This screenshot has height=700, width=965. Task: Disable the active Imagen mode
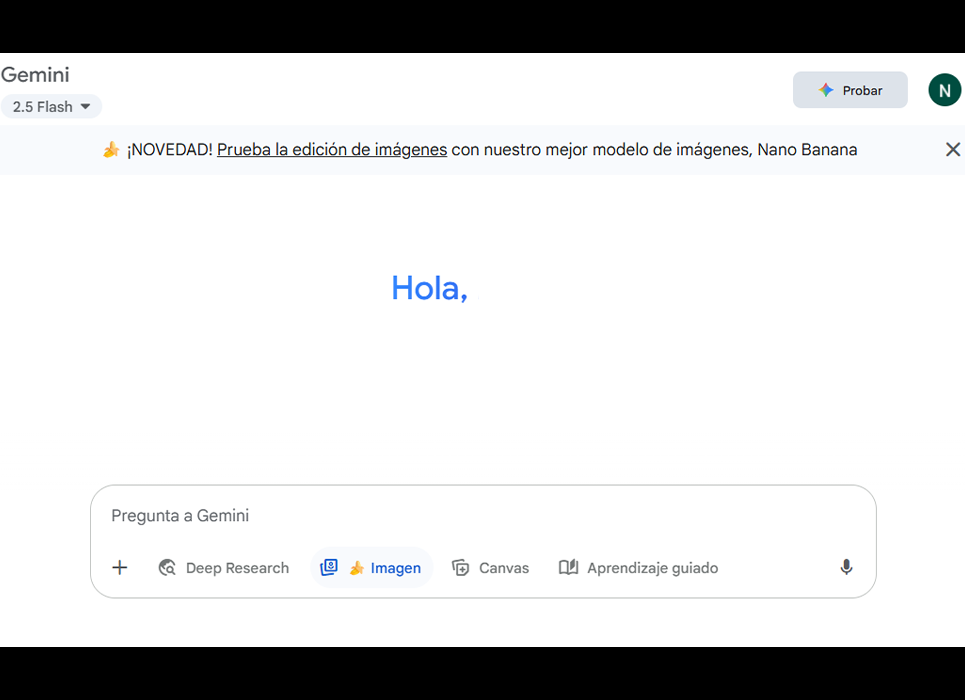click(x=371, y=567)
